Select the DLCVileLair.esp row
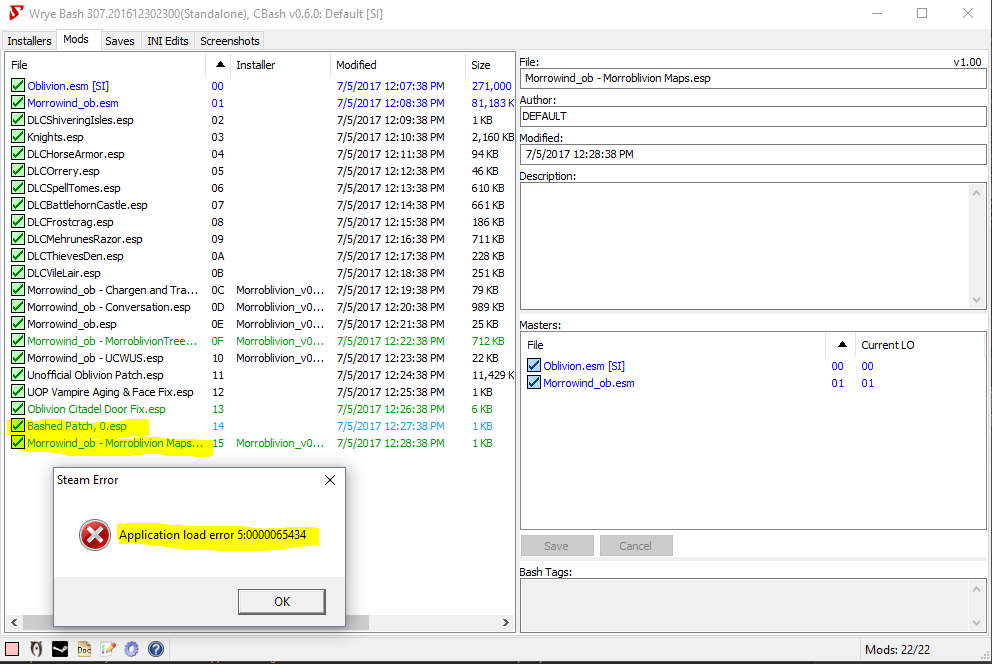The image size is (992, 664). click(261, 273)
